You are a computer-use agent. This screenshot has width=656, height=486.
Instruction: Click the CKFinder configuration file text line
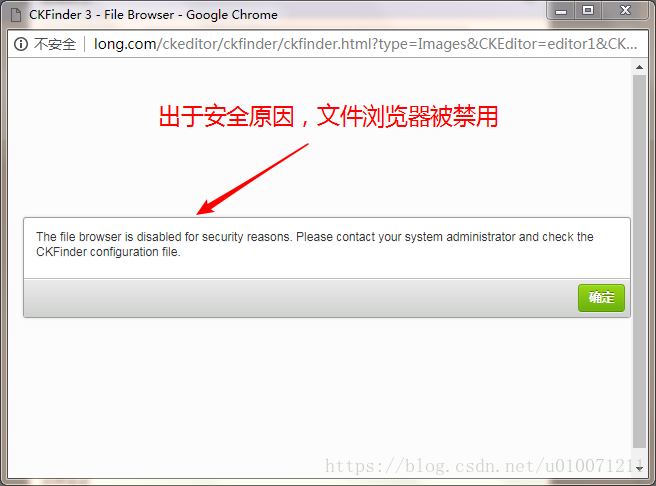click(x=108, y=252)
